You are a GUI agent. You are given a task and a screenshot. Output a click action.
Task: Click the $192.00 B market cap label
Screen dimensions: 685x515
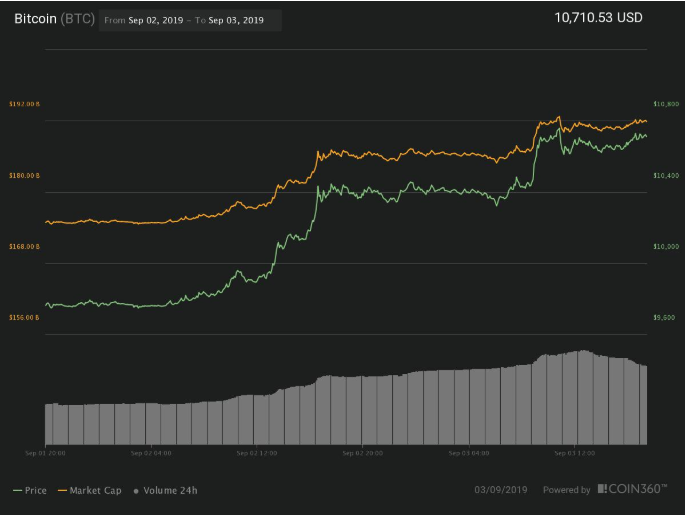[24, 104]
